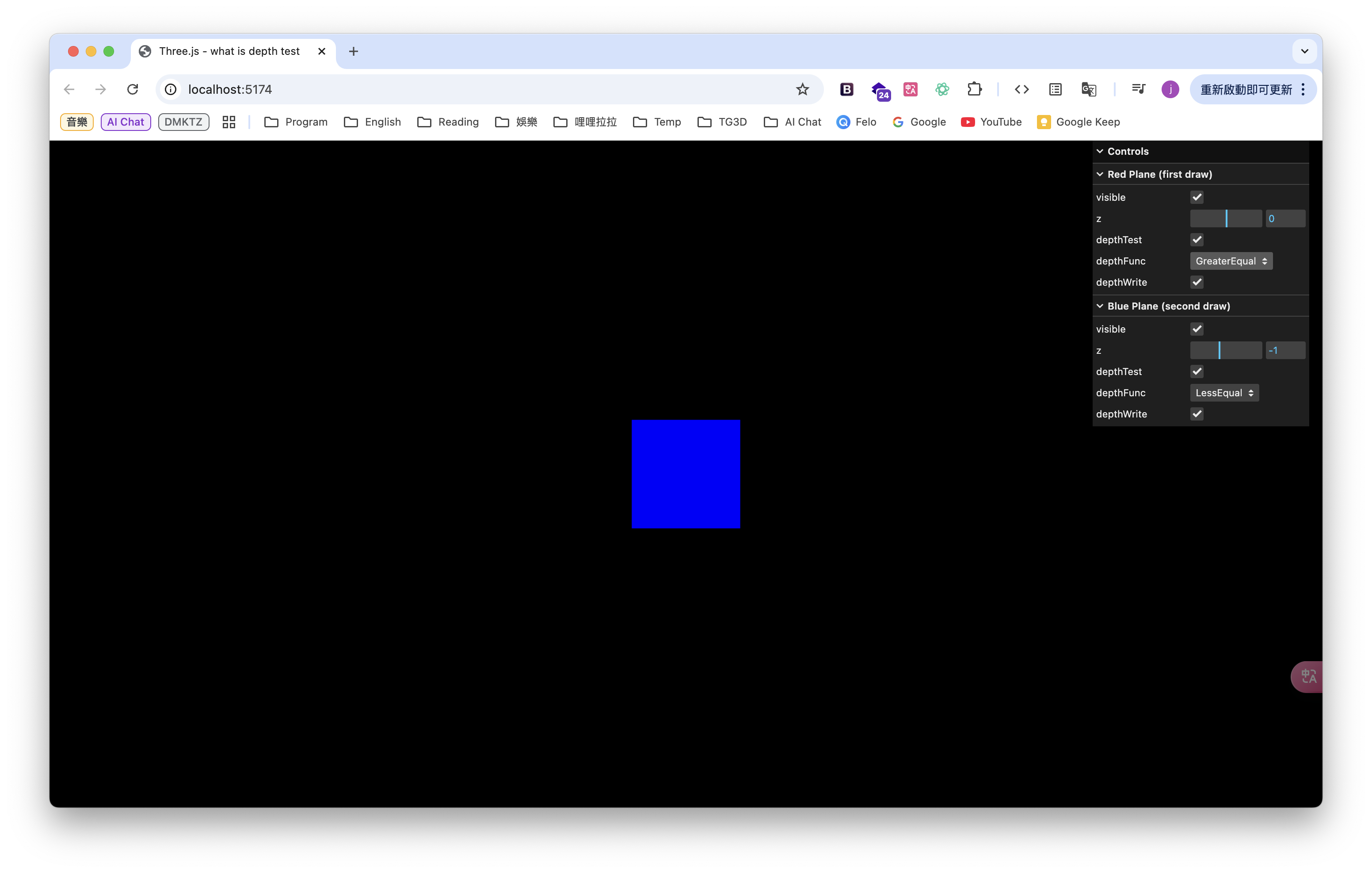Open the AI Chat bookmarks folder
Image resolution: width=1372 pixels, height=873 pixels.
(793, 122)
